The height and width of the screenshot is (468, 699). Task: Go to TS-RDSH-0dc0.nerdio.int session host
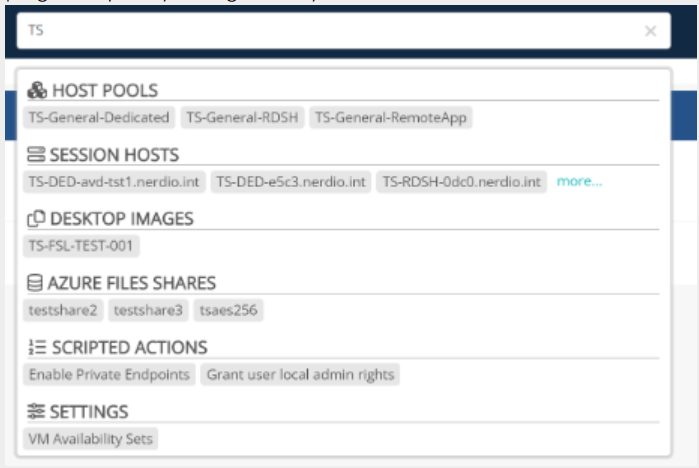point(462,182)
